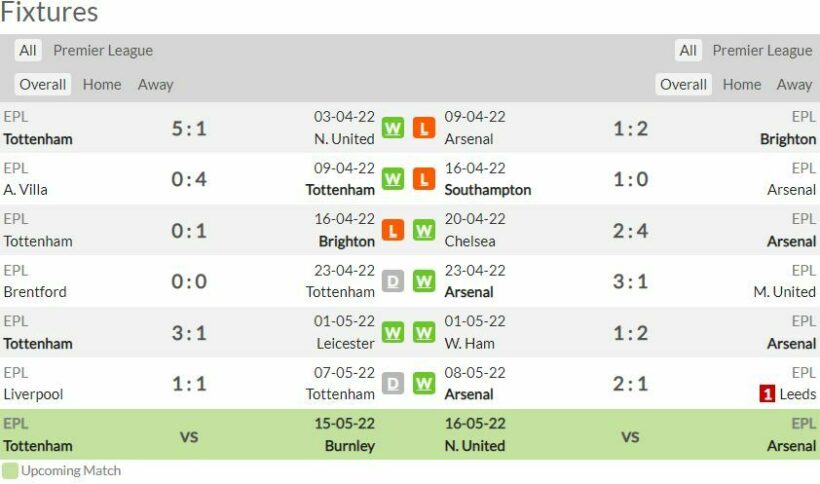Select left-side All competitions filter
The width and height of the screenshot is (820, 484).
click(28, 50)
